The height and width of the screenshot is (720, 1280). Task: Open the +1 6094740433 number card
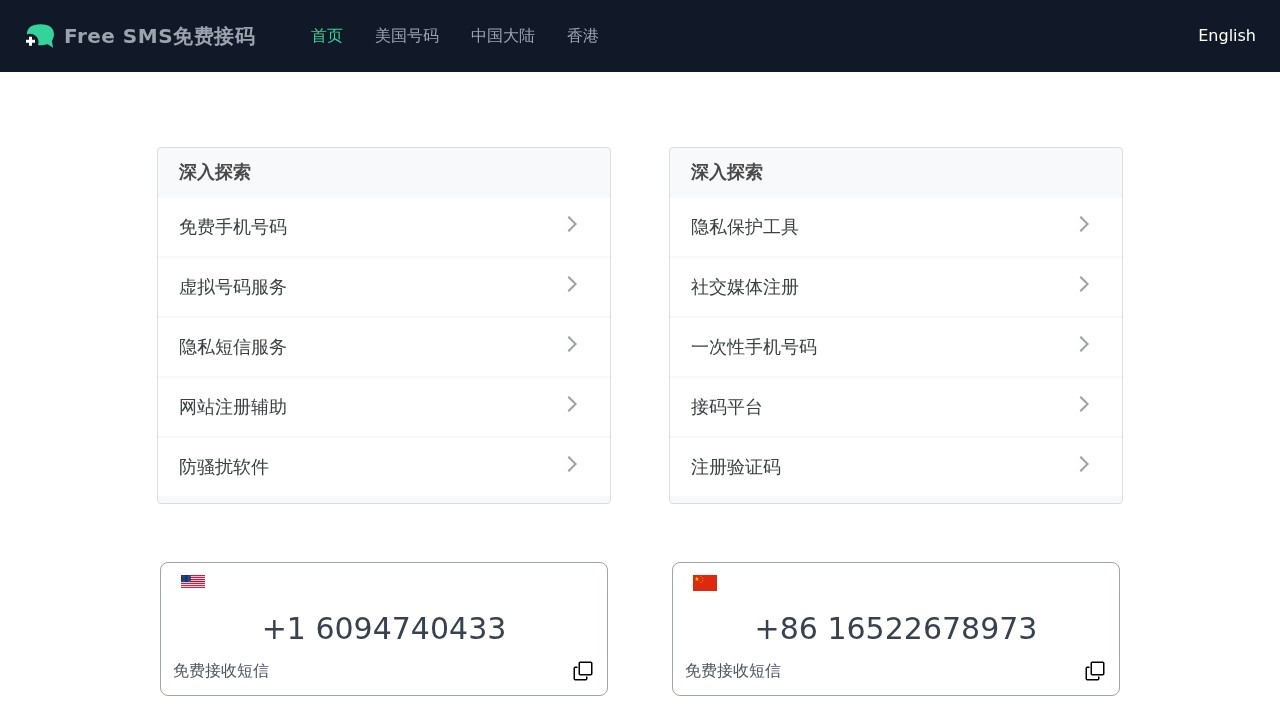pos(384,629)
